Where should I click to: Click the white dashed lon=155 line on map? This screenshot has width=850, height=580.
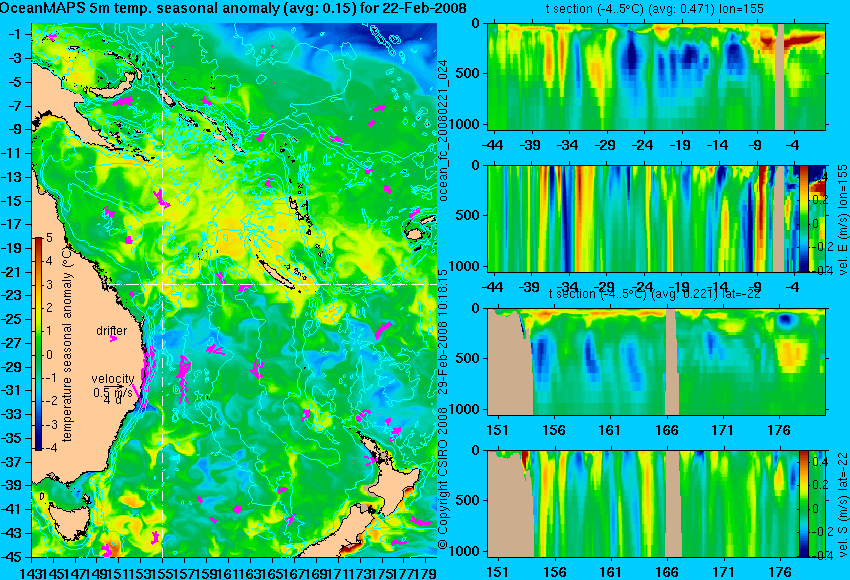click(163, 290)
